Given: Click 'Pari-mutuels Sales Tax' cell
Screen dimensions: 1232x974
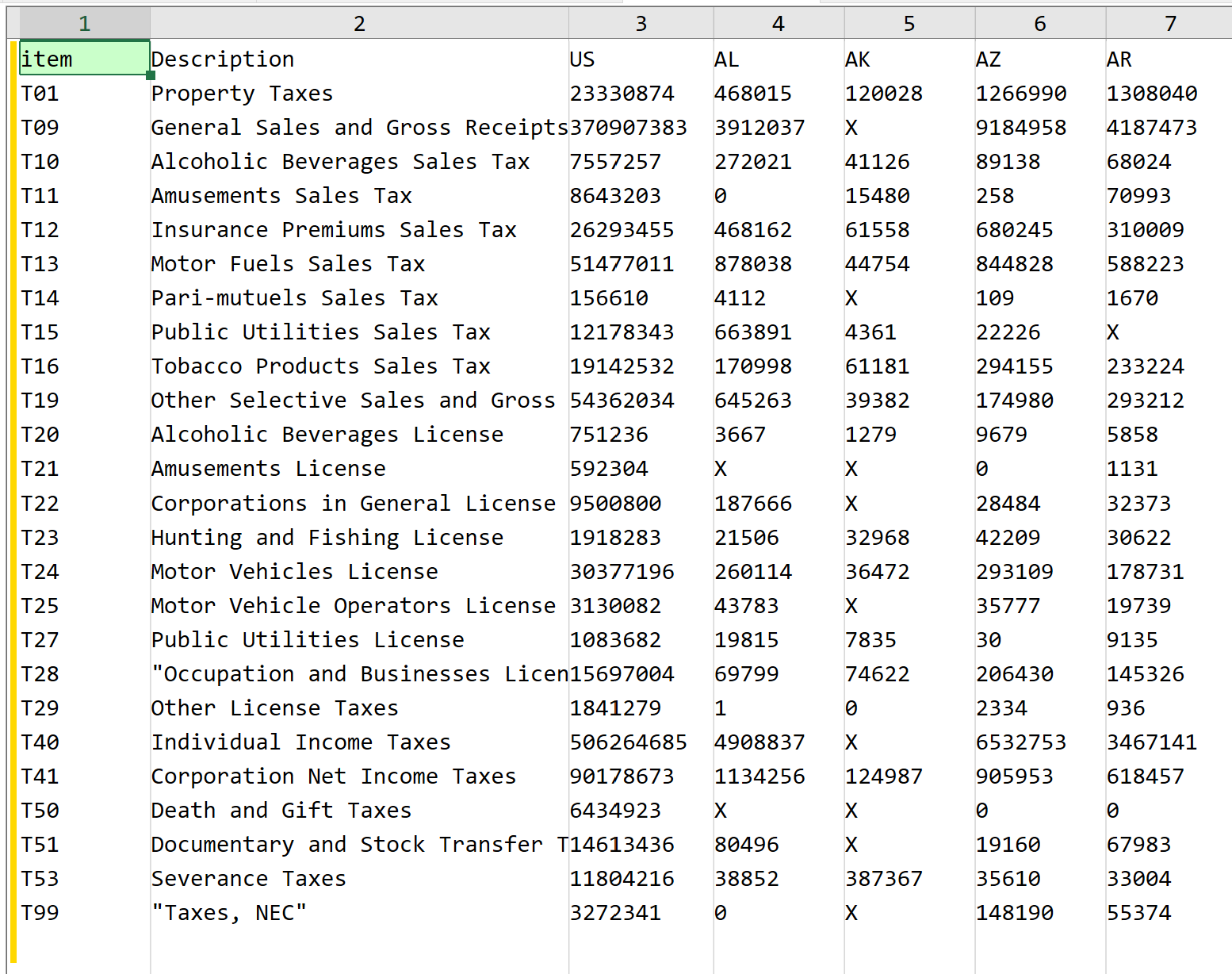Looking at the screenshot, I should click(x=359, y=297).
